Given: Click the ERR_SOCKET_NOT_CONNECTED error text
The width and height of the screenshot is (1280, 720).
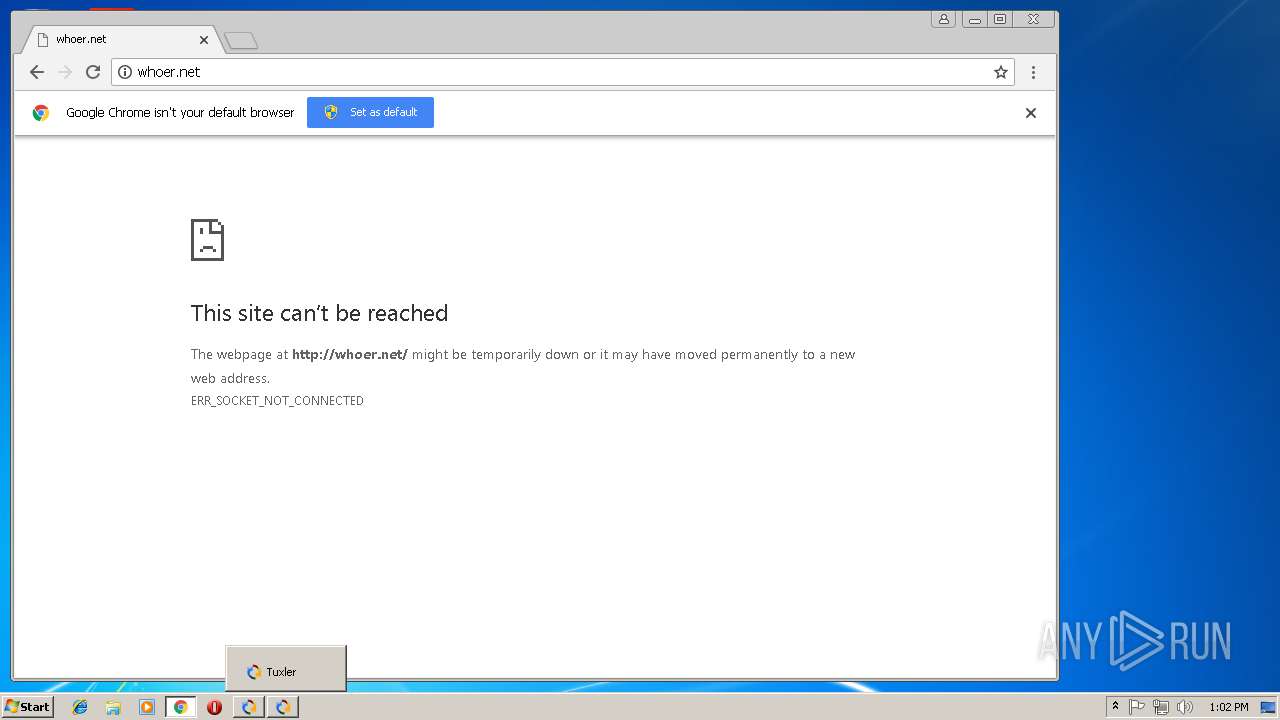Looking at the screenshot, I should 277,401.
